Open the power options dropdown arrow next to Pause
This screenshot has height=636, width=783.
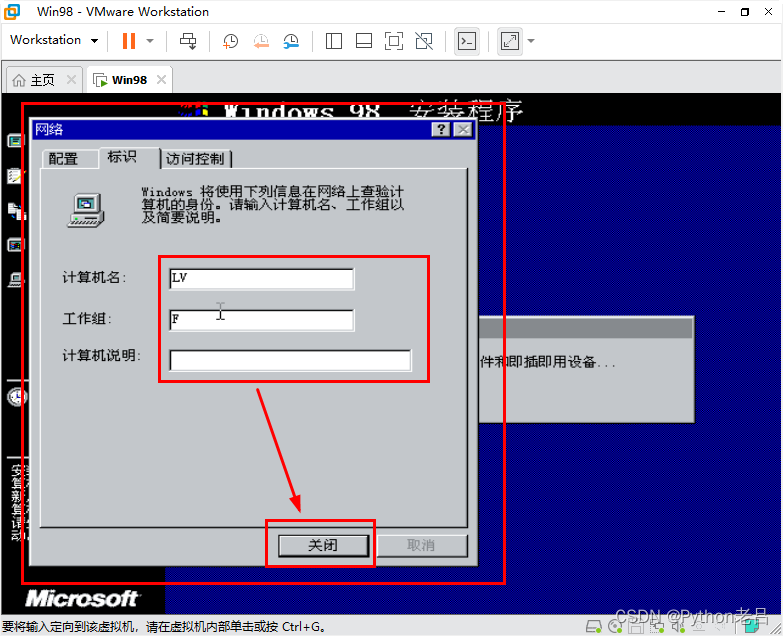point(150,41)
